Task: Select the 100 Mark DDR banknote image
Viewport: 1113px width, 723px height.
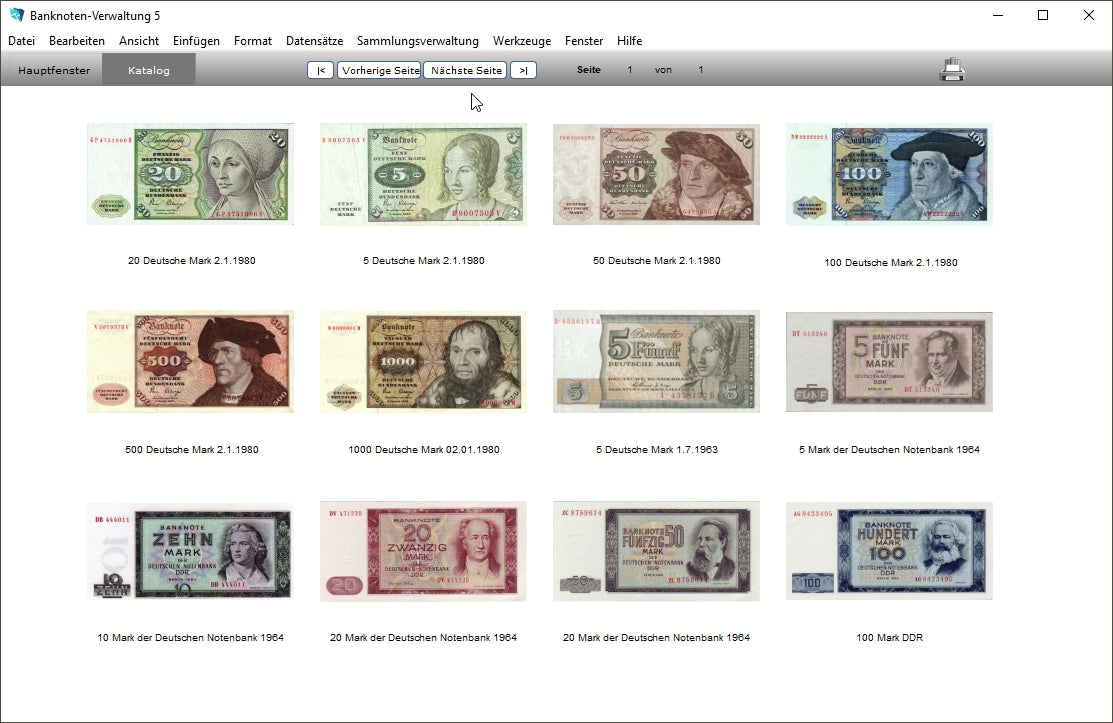Action: pos(889,550)
